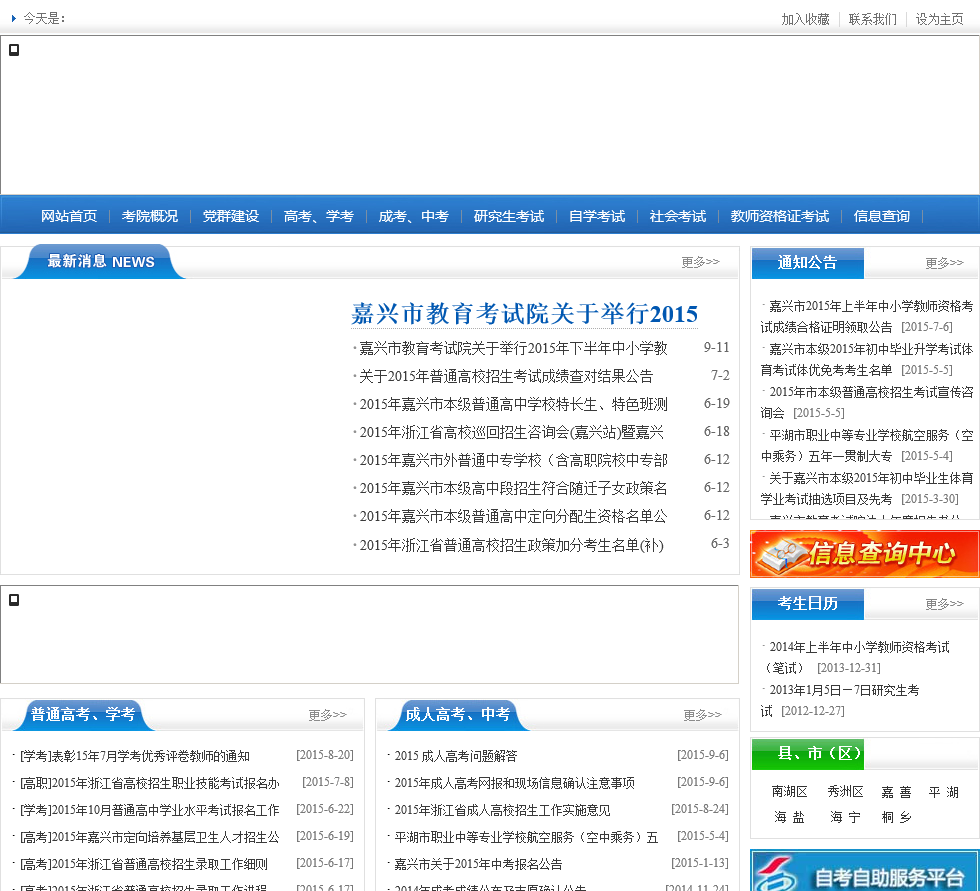Open notice 平湖市职业中等专业学校航空服务 dated 2015-5-4
980x891 pixels.
click(x=866, y=446)
